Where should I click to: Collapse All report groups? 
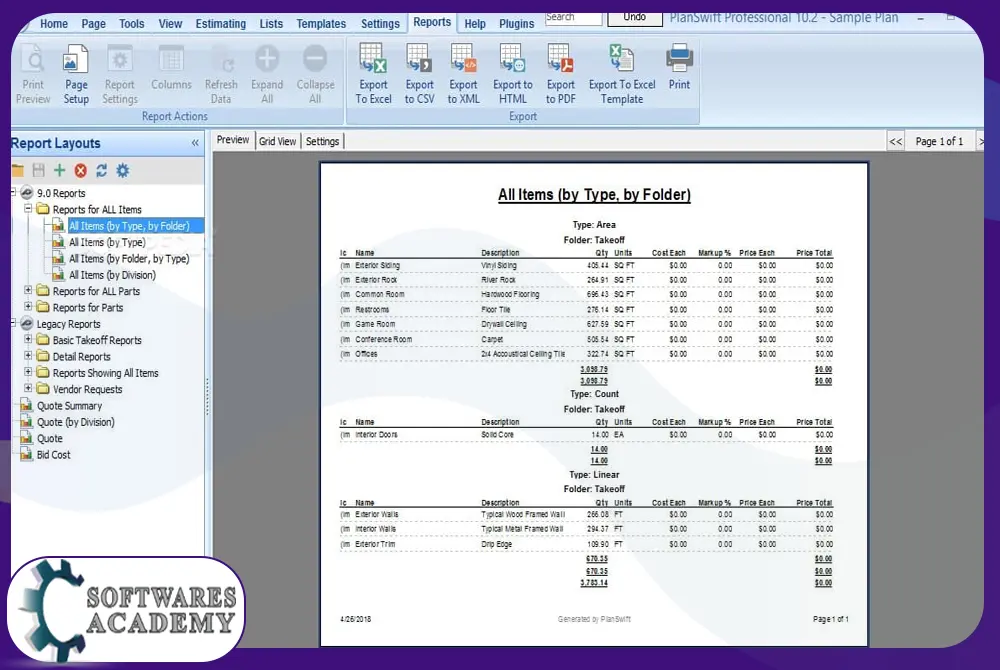point(315,75)
